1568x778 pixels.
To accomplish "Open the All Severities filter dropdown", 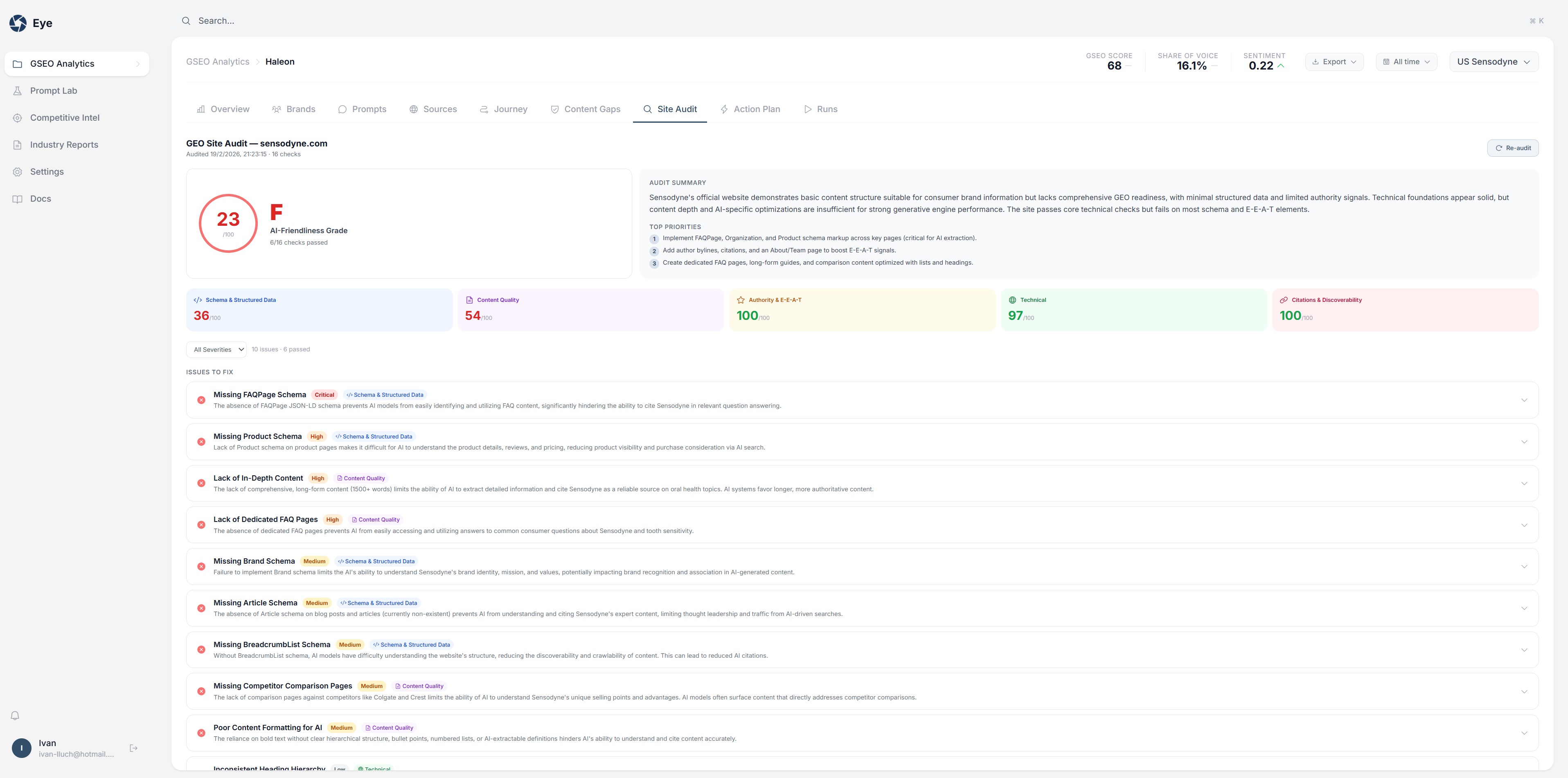I will pos(217,349).
